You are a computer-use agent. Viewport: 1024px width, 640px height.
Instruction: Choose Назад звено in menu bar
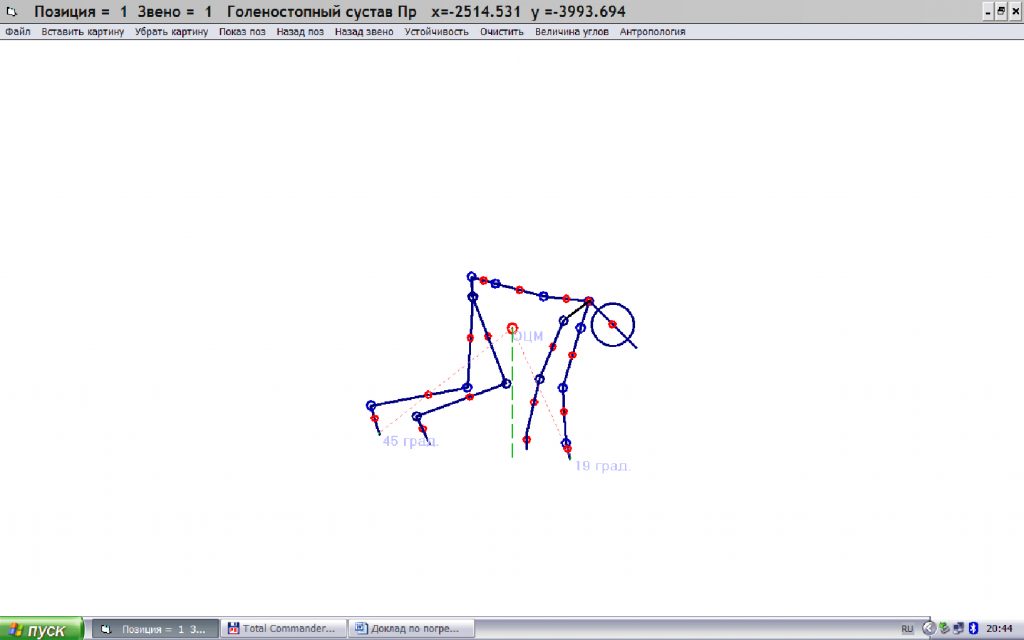[x=364, y=32]
